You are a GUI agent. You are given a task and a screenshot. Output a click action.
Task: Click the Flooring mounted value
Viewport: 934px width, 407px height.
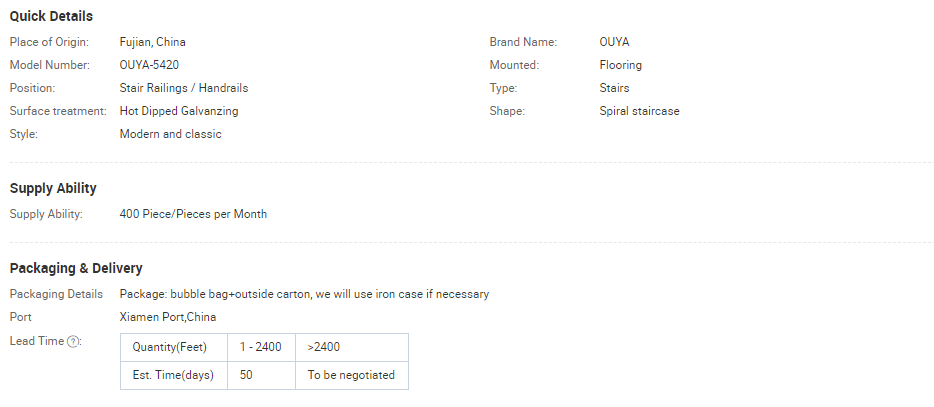(620, 65)
